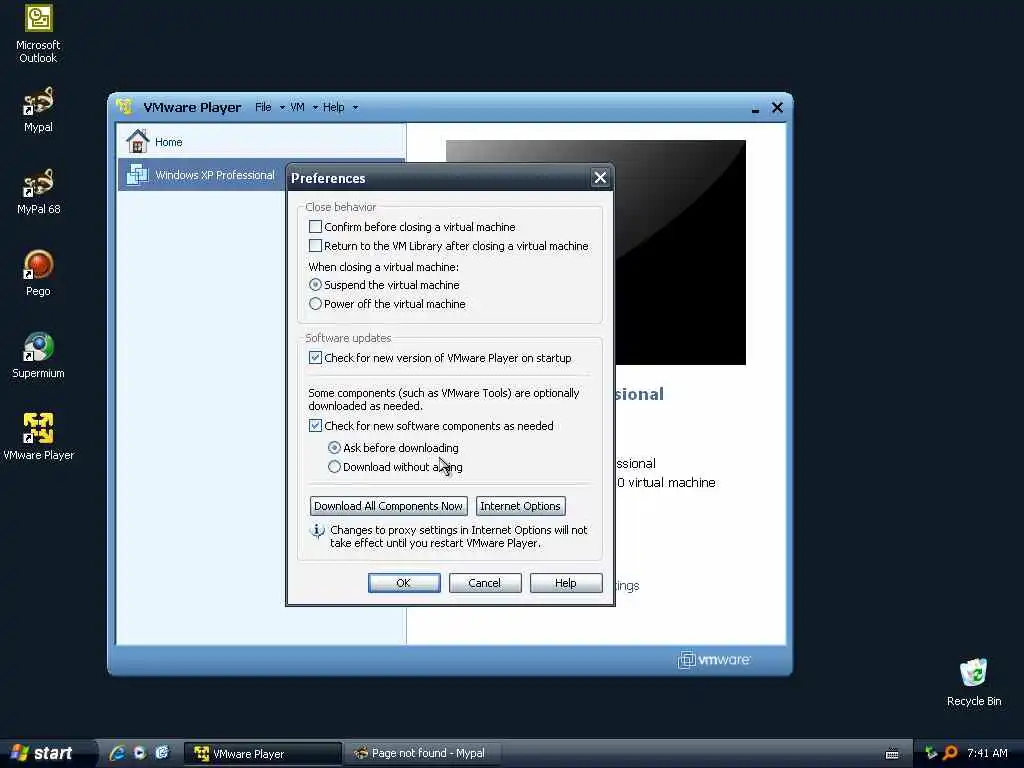Click the Home icon in VMware library
The width and height of the screenshot is (1024, 768).
click(138, 141)
